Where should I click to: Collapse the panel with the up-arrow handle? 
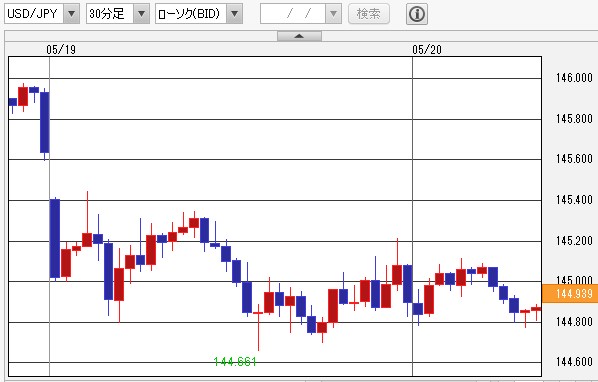tap(299, 36)
